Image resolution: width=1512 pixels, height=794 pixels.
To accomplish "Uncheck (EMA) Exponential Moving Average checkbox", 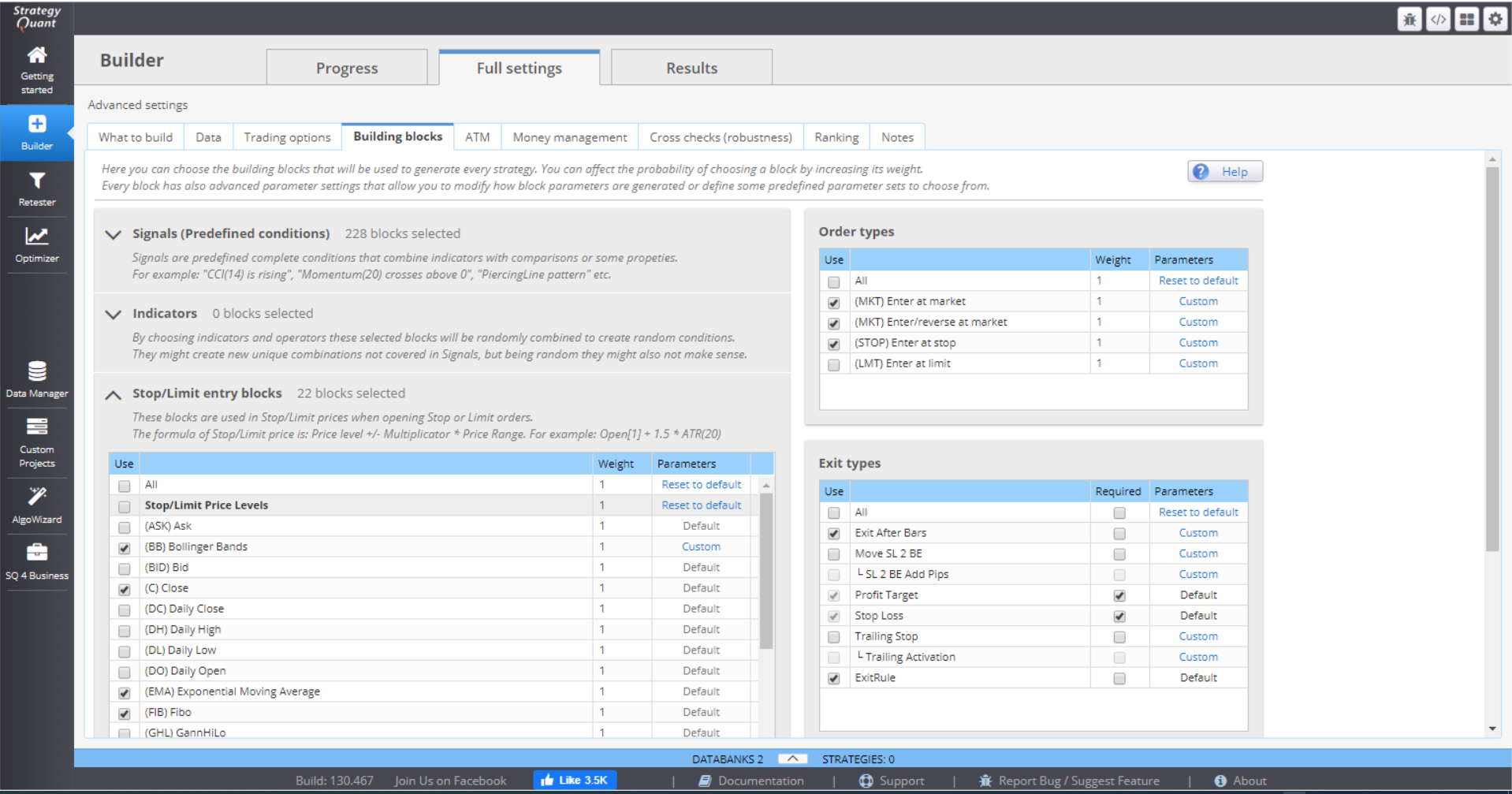I will 125,693.
